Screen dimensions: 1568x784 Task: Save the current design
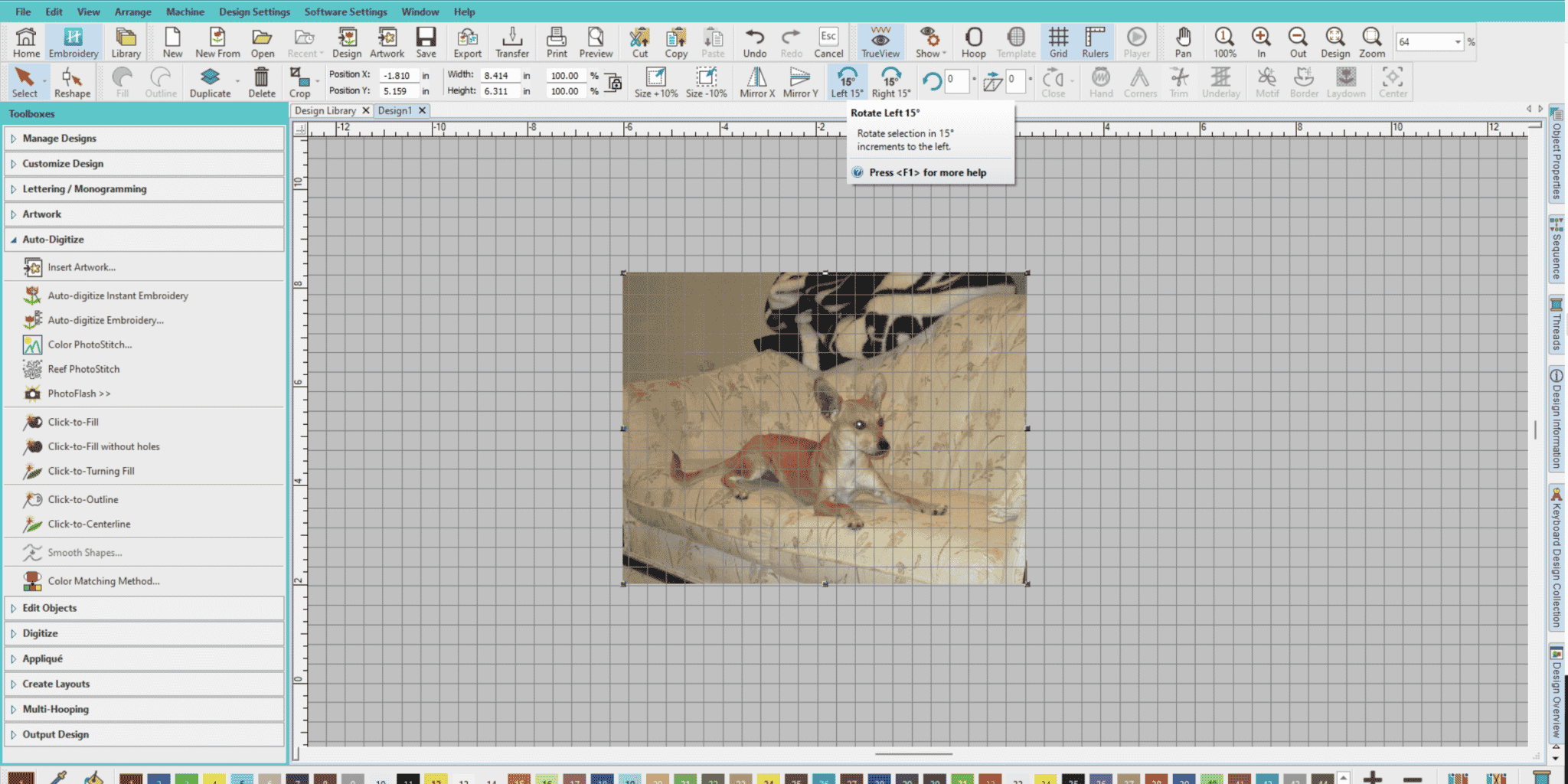click(426, 42)
